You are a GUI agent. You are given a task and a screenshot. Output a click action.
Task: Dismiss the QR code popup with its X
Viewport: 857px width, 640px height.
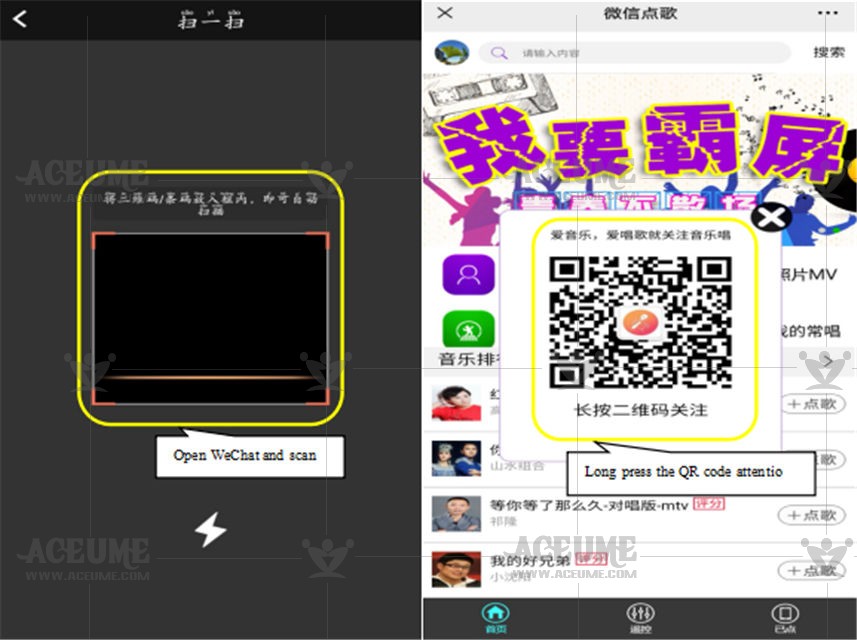click(x=771, y=217)
